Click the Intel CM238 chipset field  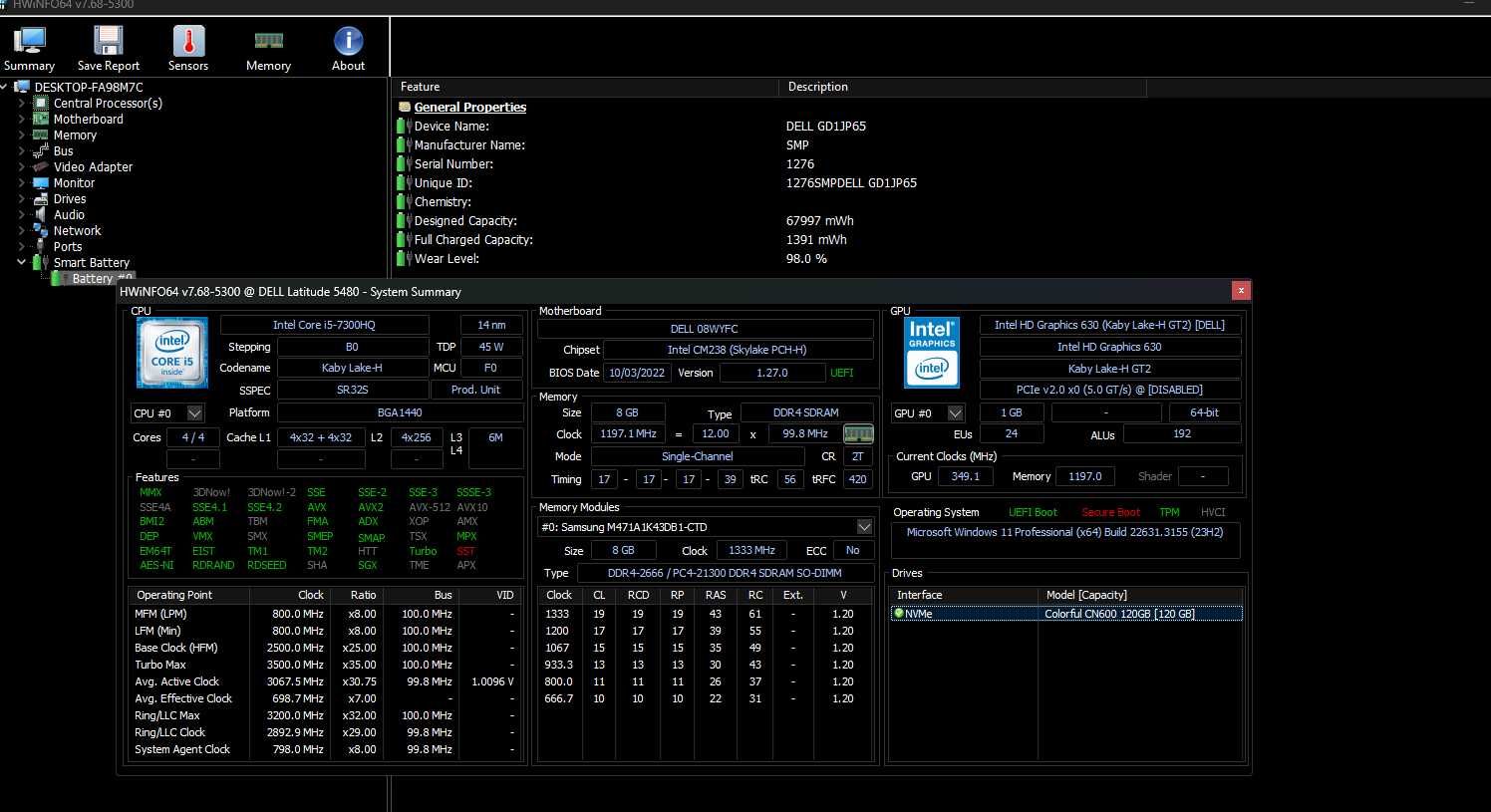pos(738,350)
